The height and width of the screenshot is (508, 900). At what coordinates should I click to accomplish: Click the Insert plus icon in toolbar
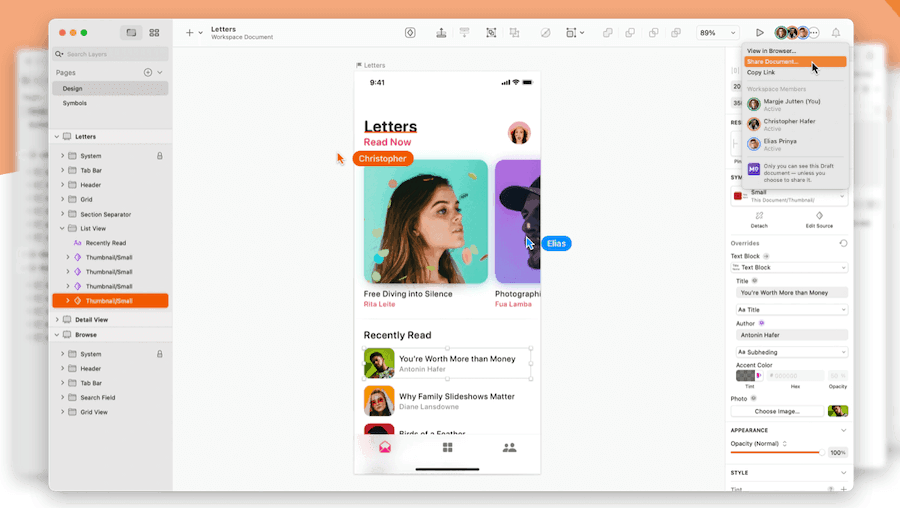[x=189, y=33]
